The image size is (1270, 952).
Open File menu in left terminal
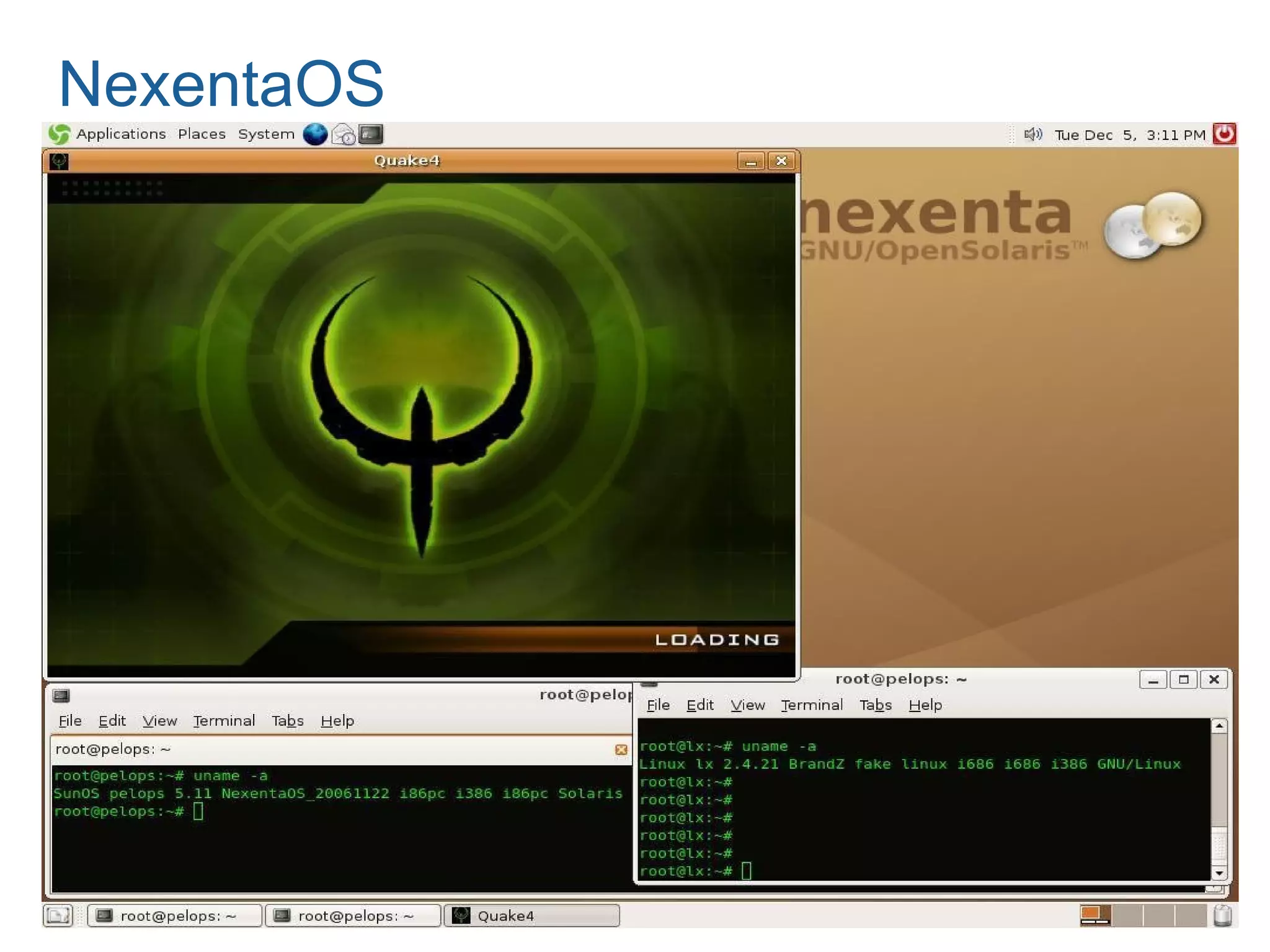tap(70, 721)
